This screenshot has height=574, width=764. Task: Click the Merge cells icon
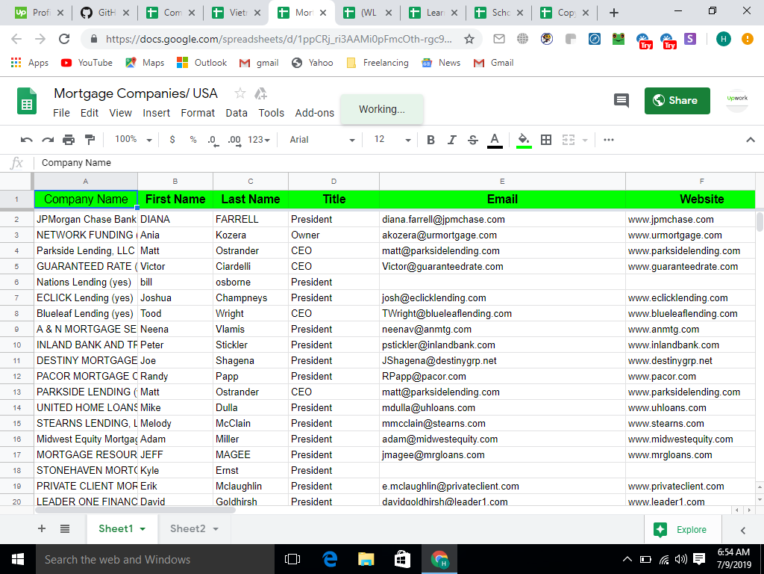click(x=568, y=140)
